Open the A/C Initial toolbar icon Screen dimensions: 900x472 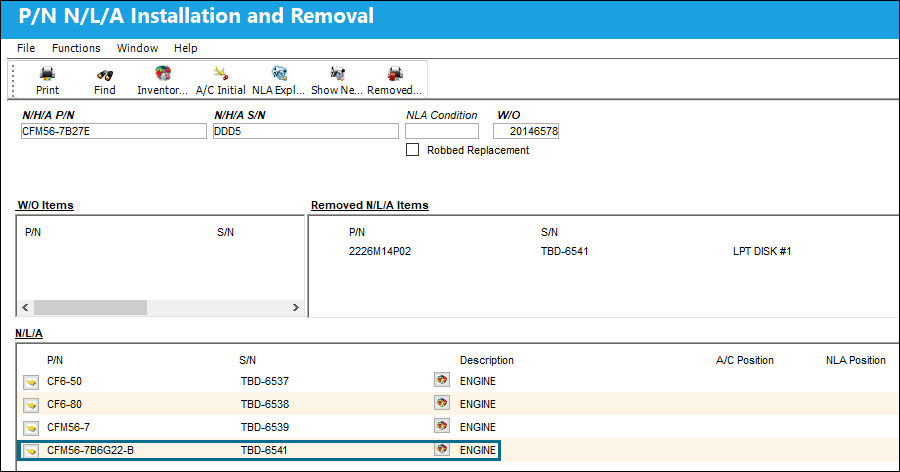(x=220, y=73)
